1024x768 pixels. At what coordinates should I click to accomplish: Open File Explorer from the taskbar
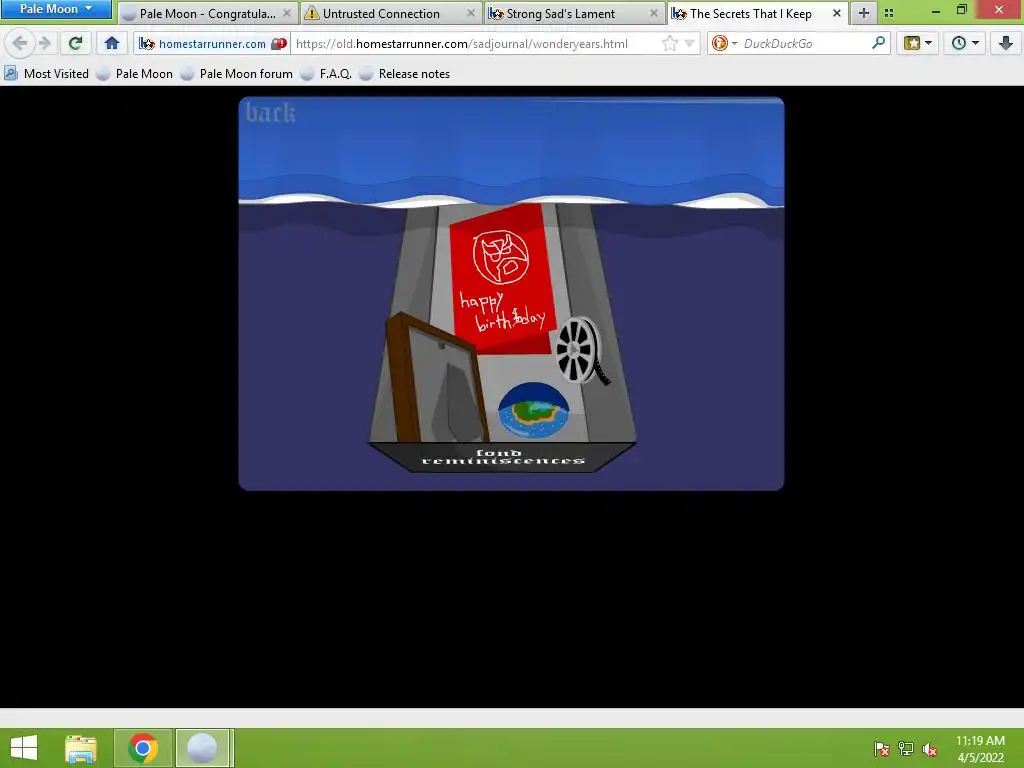pos(80,748)
